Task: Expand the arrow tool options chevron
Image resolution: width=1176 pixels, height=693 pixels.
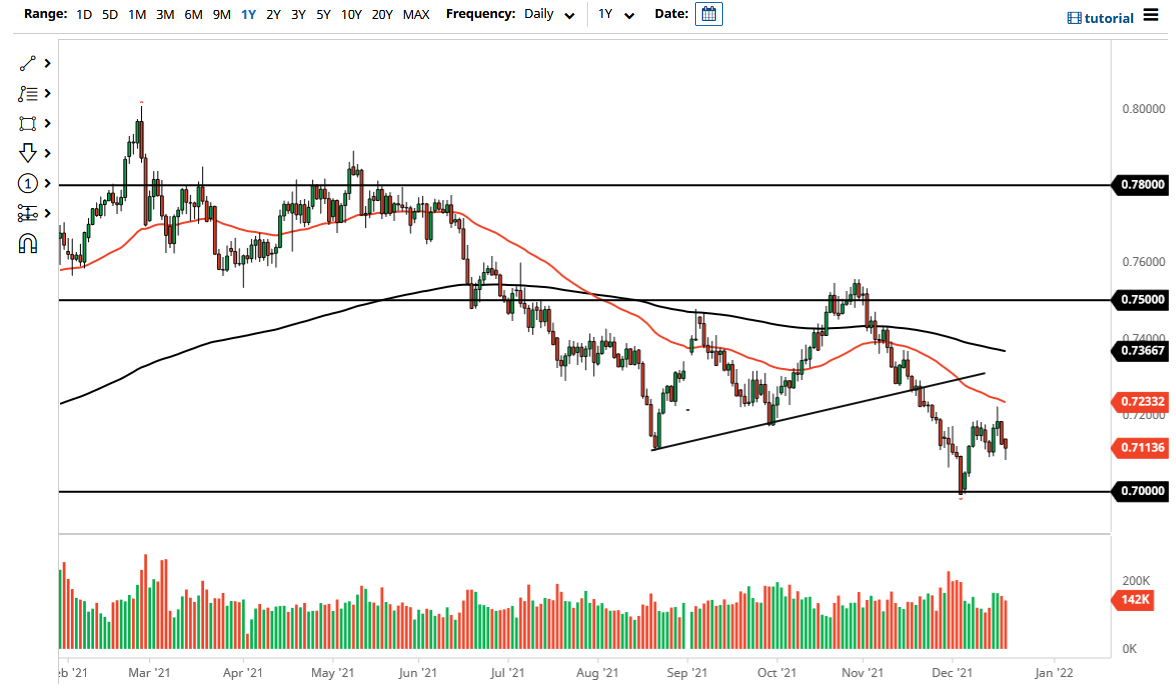Action: click(x=45, y=153)
